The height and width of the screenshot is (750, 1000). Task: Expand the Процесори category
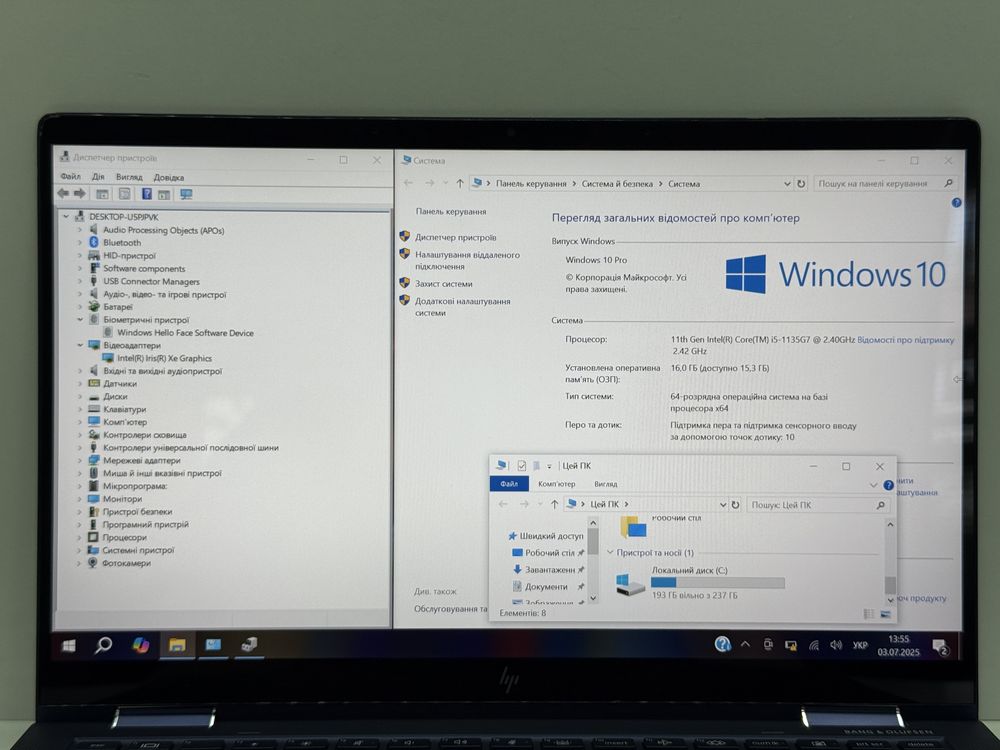click(80, 537)
